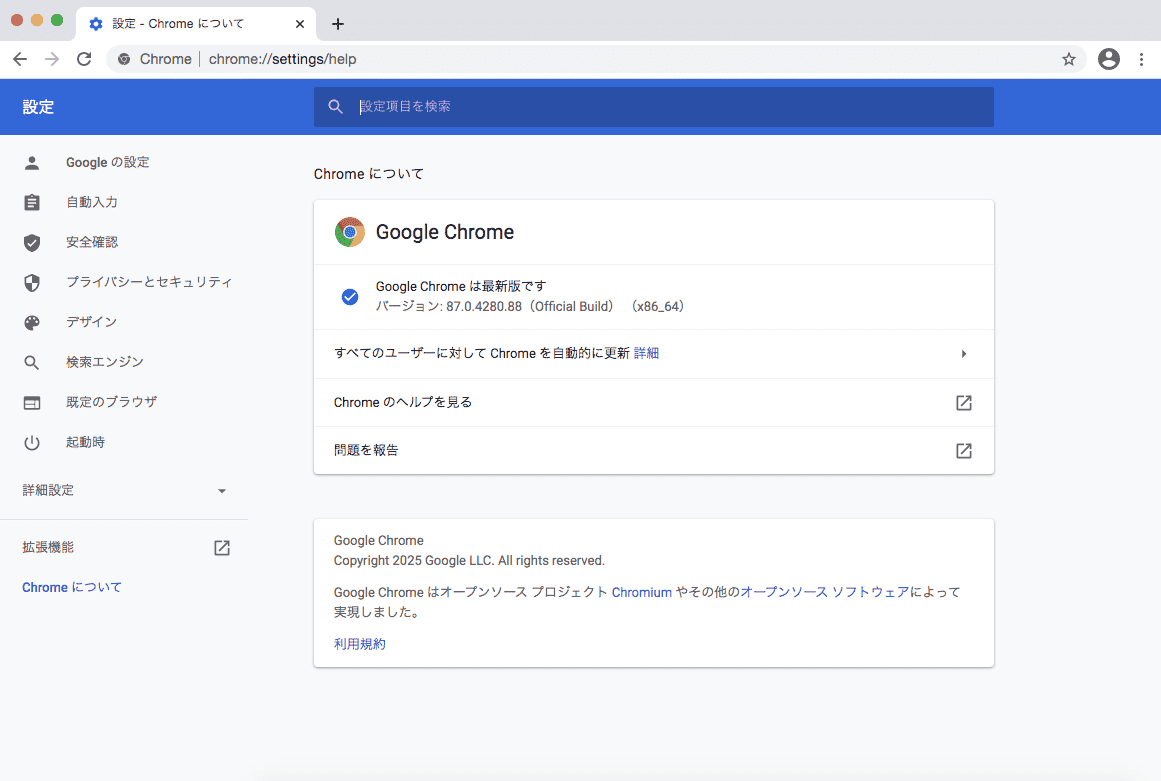Image resolution: width=1161 pixels, height=781 pixels.
Task: Click the 詳細 link in the auto-update row
Action: coord(646,354)
